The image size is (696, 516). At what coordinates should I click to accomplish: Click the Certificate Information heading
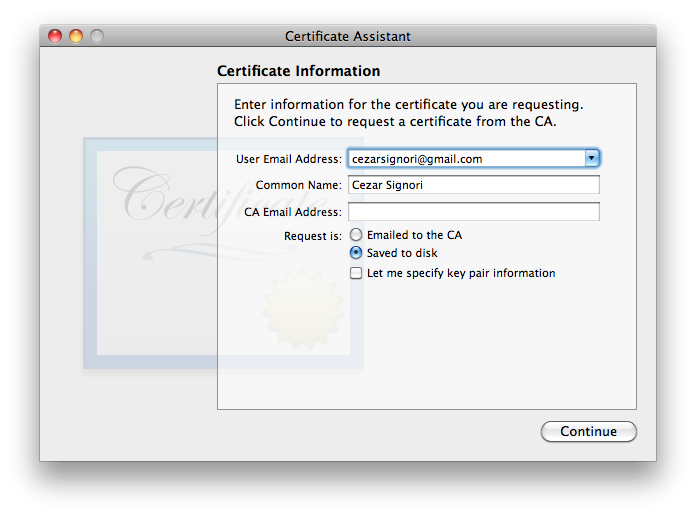(298, 71)
